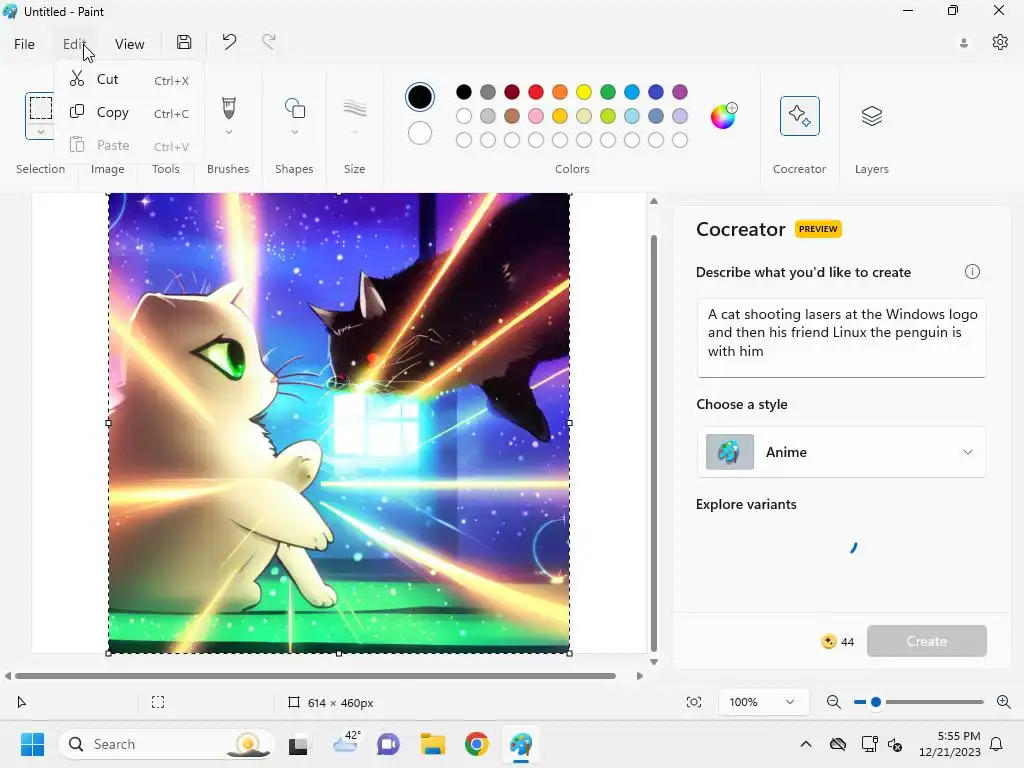This screenshot has width=1024, height=768.
Task: Pick the purple color swatch
Action: [680, 92]
